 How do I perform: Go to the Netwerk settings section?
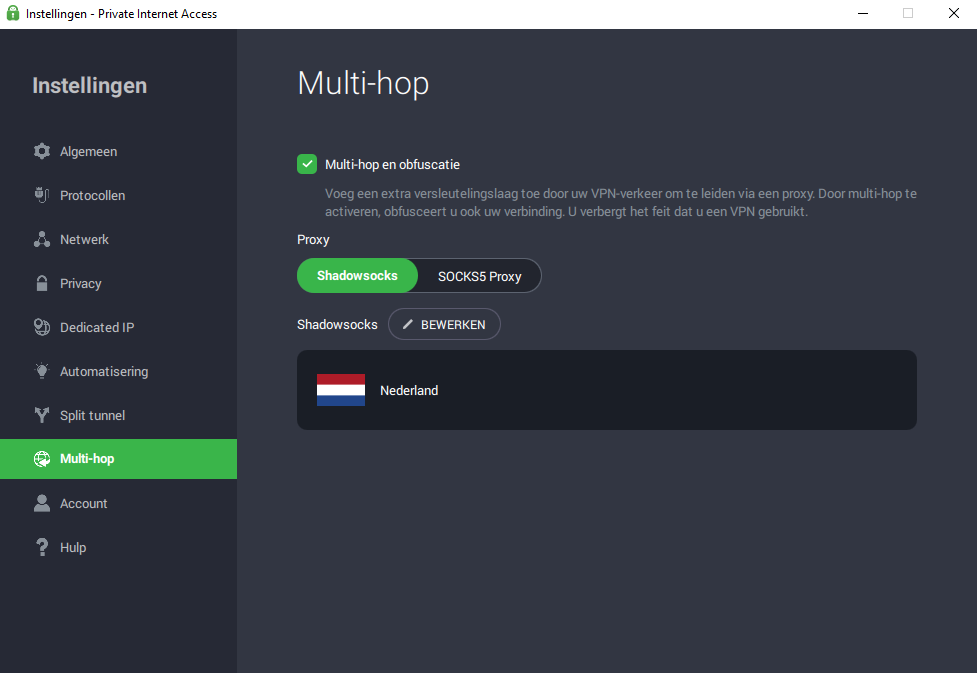(x=84, y=240)
